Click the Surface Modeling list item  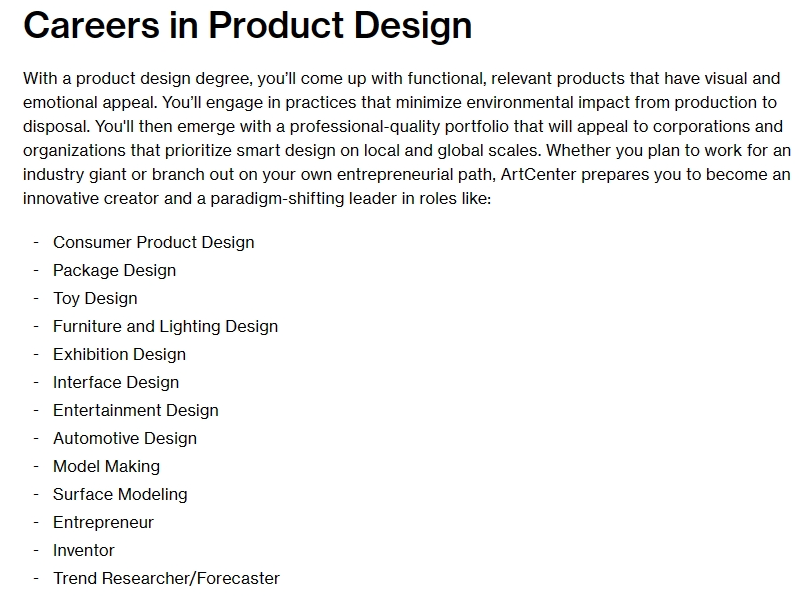(x=120, y=494)
